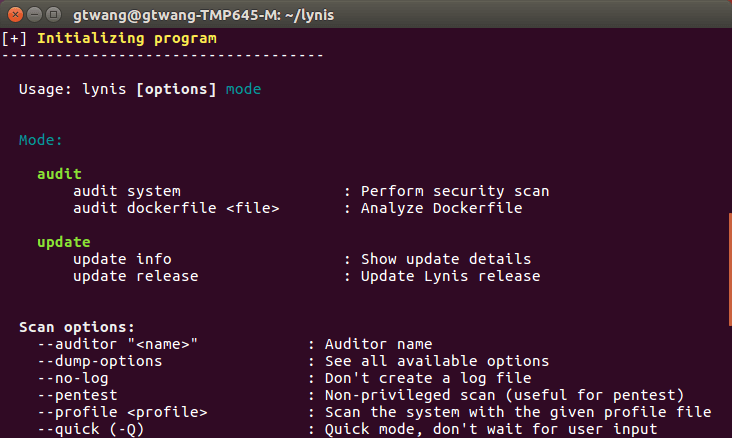The height and width of the screenshot is (438, 732).
Task: Click 'Update Lynis release' description
Action: coord(450,276)
